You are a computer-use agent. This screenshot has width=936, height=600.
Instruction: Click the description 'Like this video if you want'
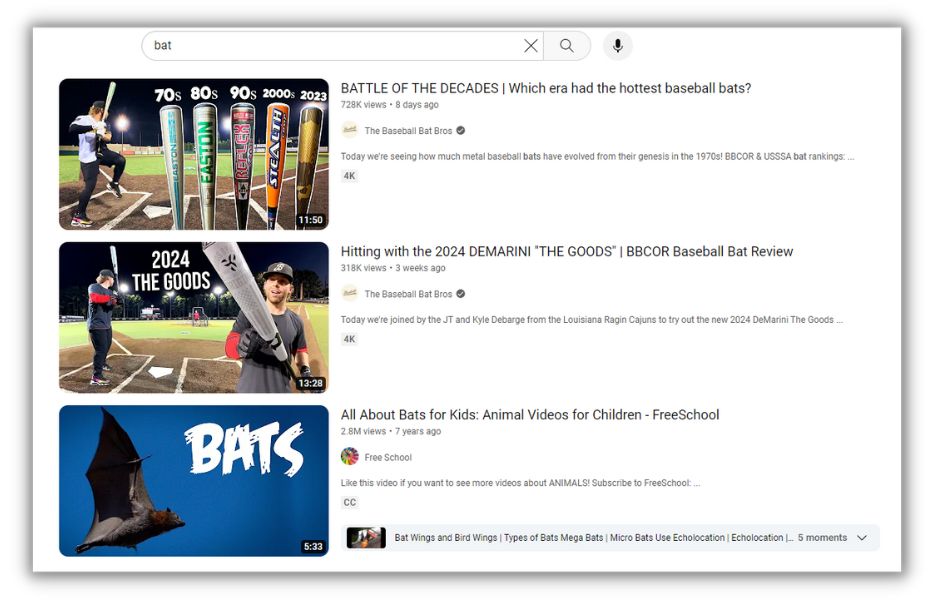(520, 483)
